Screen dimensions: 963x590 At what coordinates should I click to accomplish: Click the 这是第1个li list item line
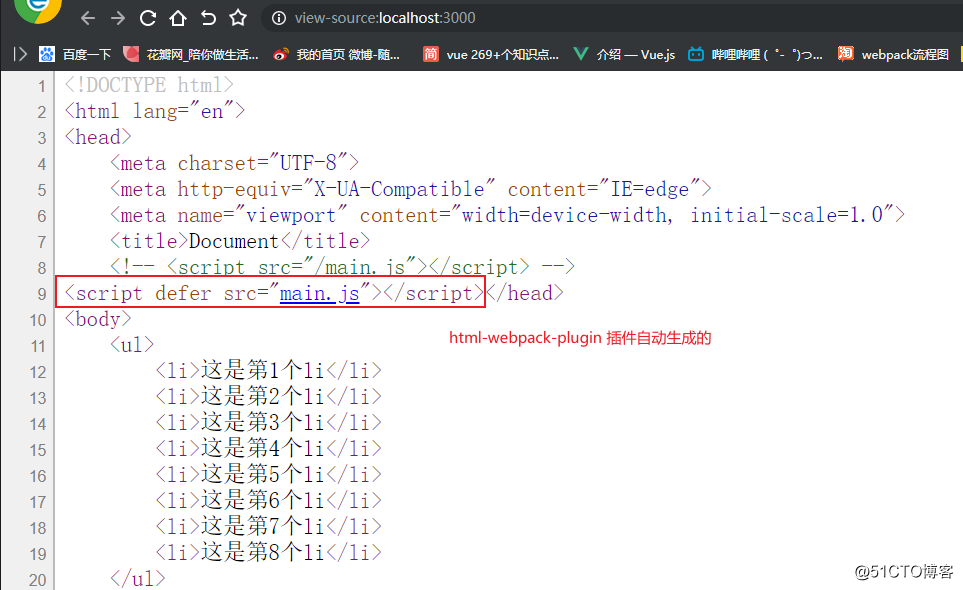[268, 371]
